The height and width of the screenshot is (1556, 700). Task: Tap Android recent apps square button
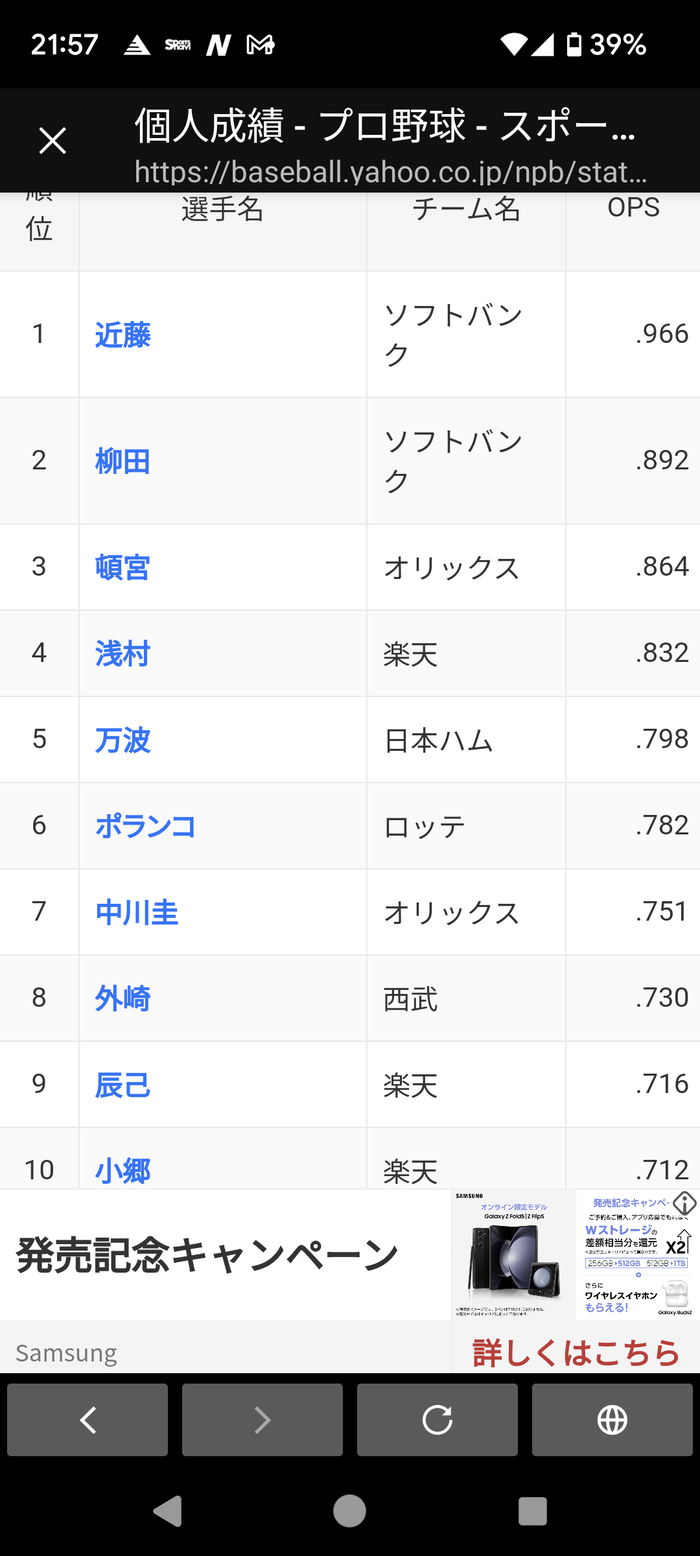coord(533,1510)
